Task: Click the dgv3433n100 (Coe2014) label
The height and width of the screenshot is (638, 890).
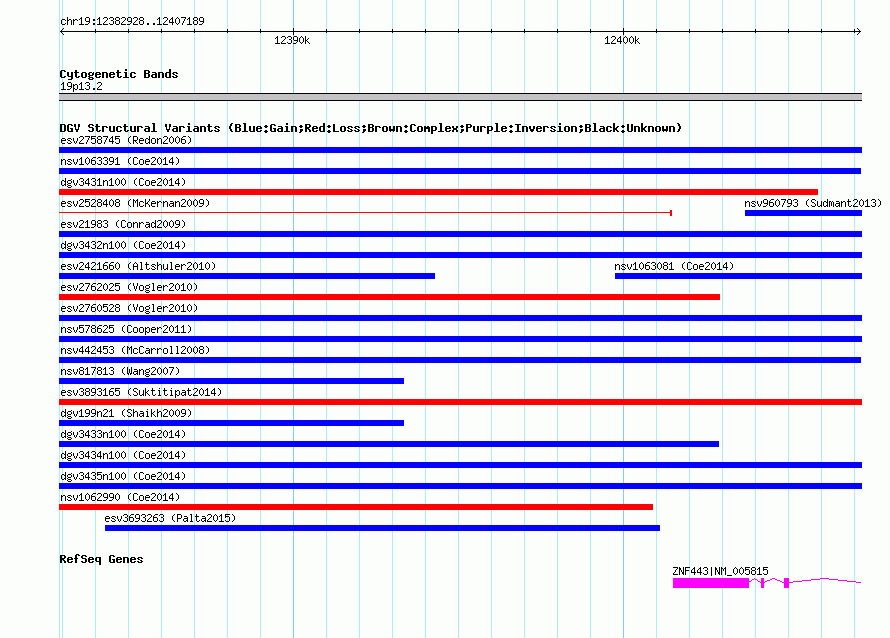Action: [x=123, y=434]
